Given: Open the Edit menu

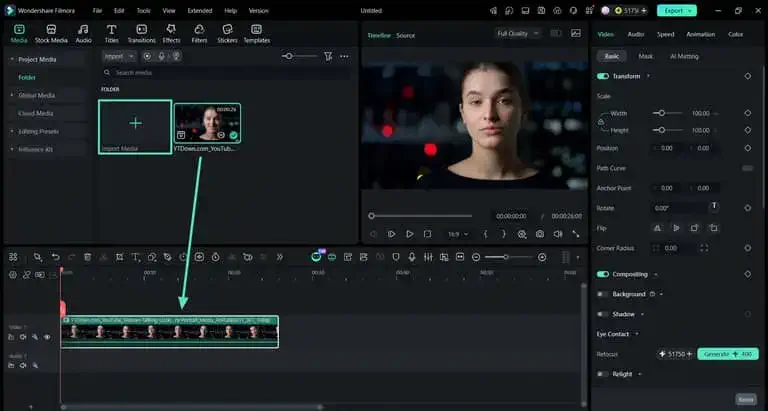Looking at the screenshot, I should click(119, 10).
